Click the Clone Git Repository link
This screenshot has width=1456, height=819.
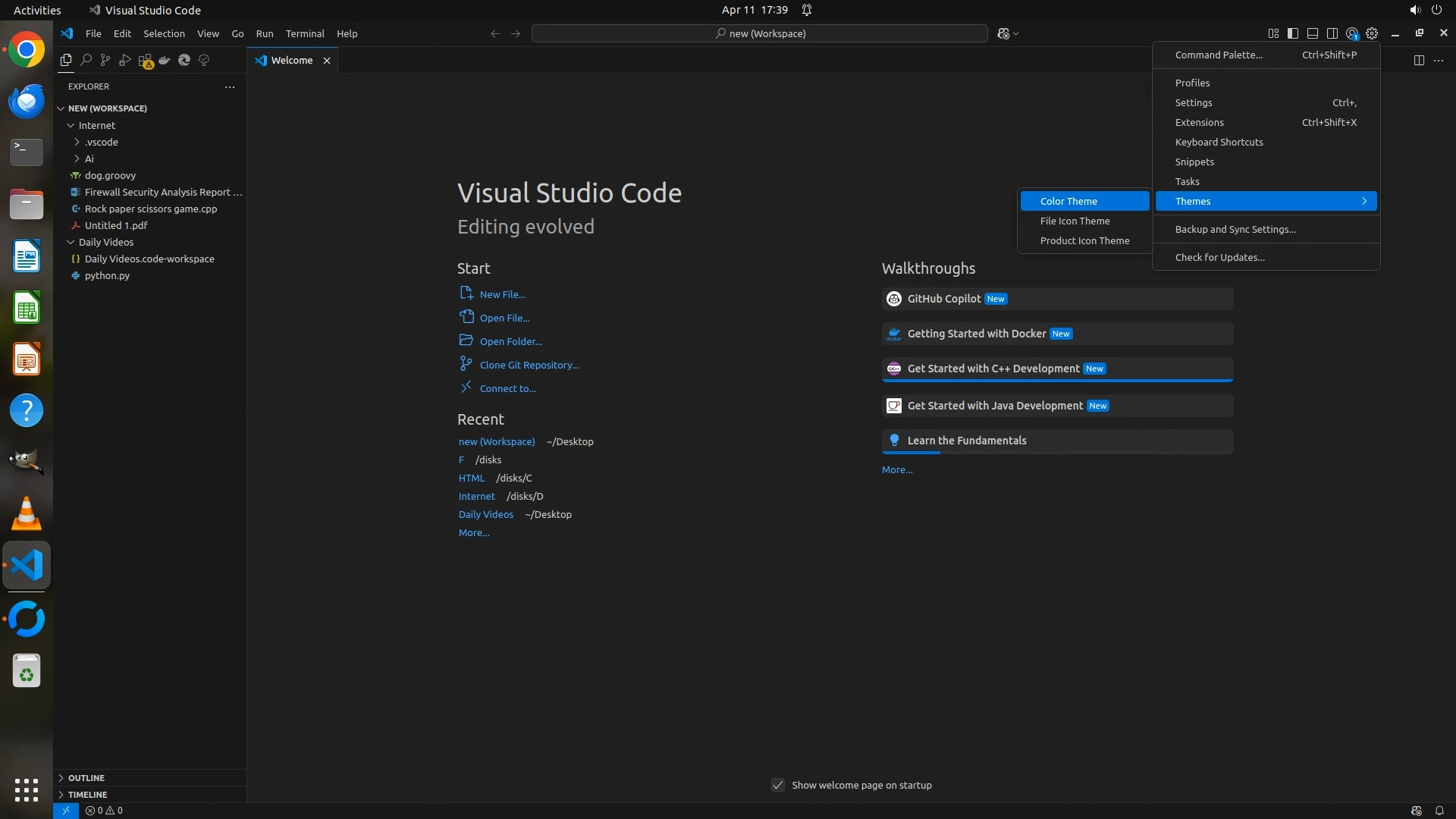[x=529, y=365]
